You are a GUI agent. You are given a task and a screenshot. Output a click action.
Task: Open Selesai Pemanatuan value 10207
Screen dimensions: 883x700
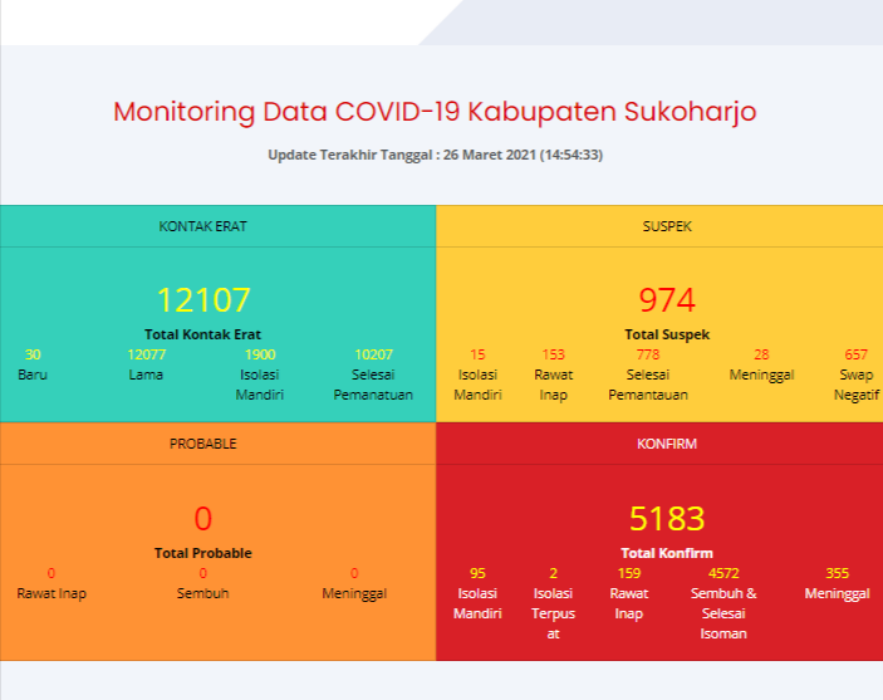pos(373,354)
